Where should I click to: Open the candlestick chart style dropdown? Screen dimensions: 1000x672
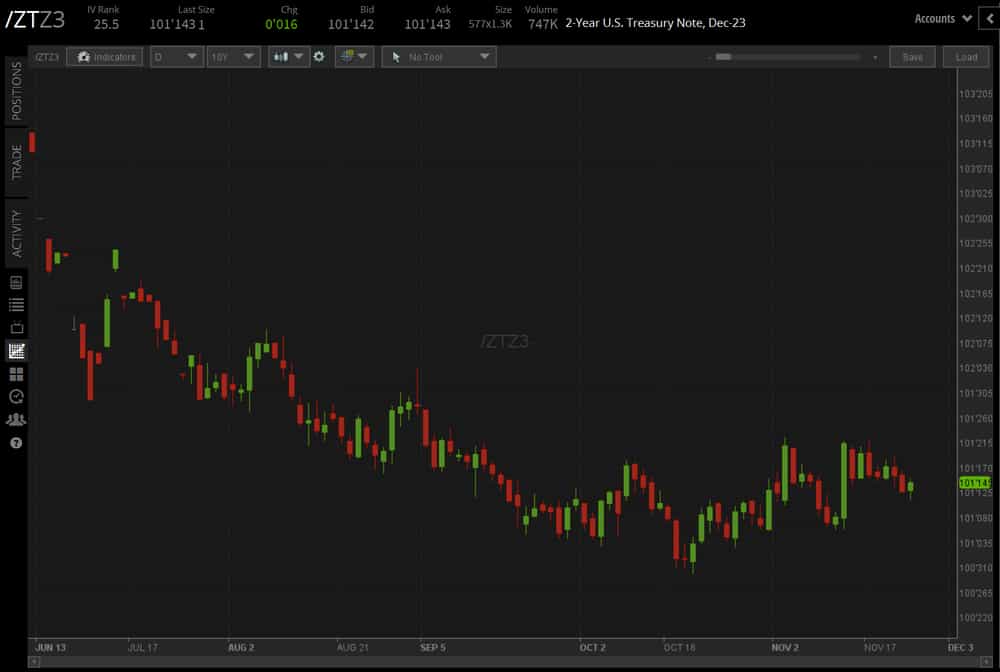coord(288,57)
